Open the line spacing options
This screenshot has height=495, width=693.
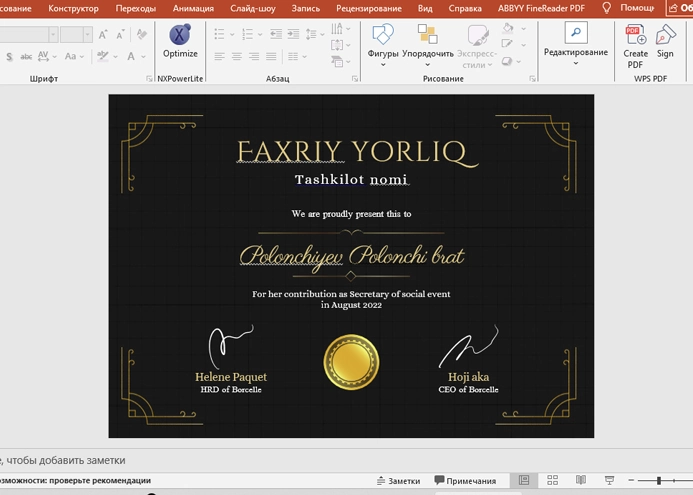[311, 34]
